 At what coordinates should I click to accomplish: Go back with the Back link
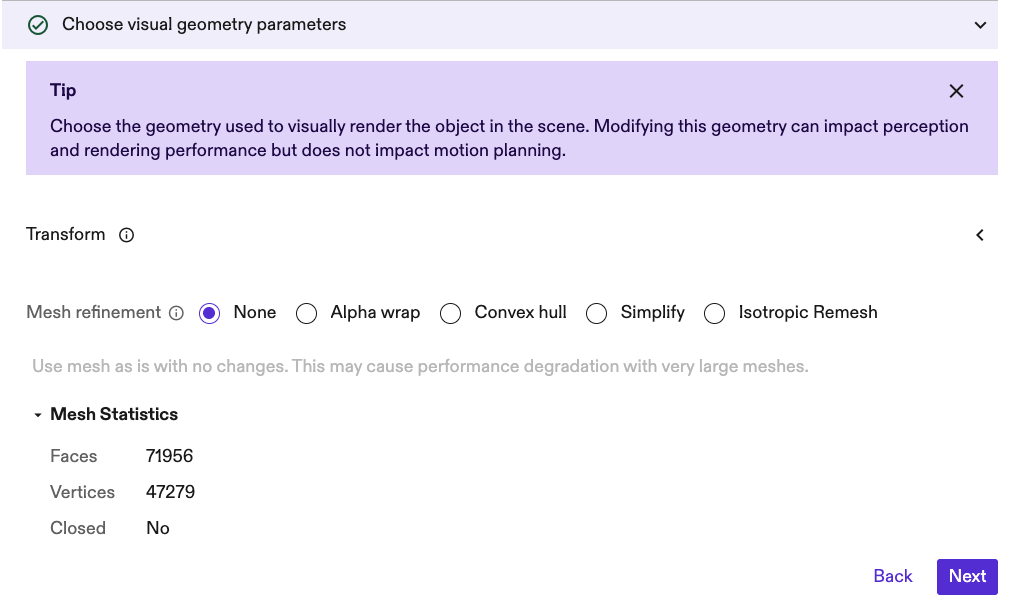point(892,577)
